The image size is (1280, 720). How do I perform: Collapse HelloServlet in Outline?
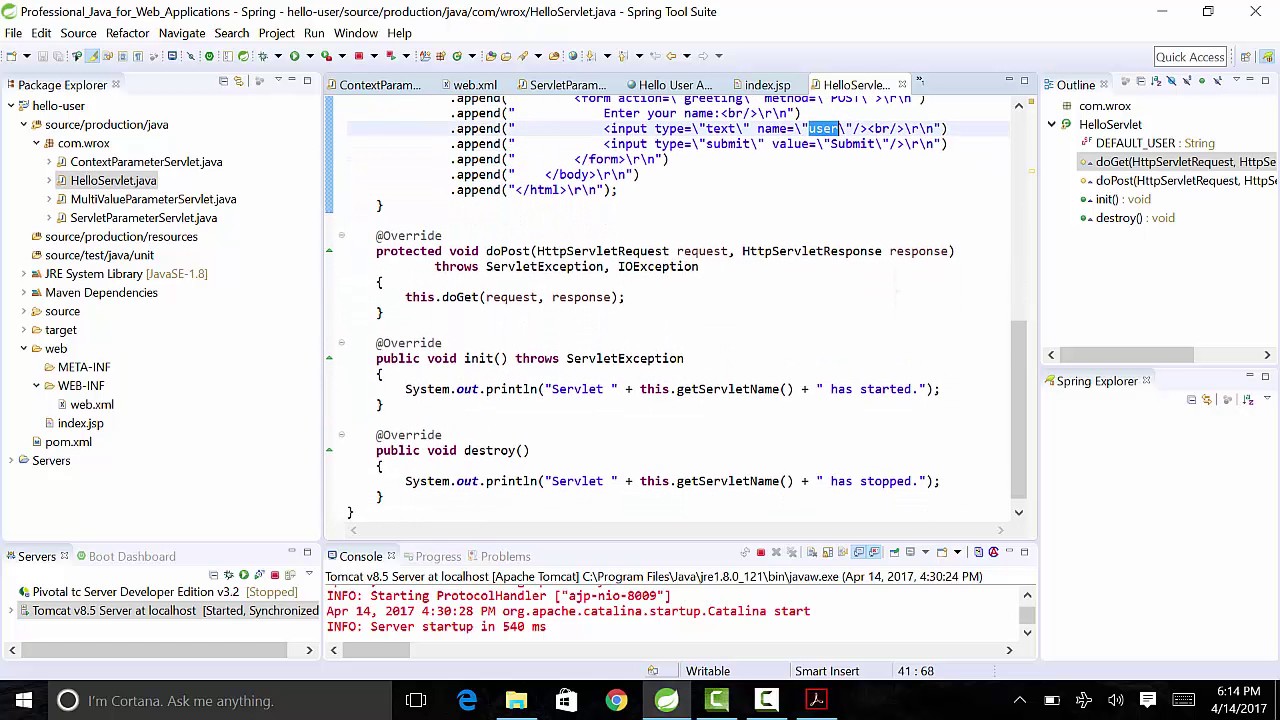(1051, 125)
